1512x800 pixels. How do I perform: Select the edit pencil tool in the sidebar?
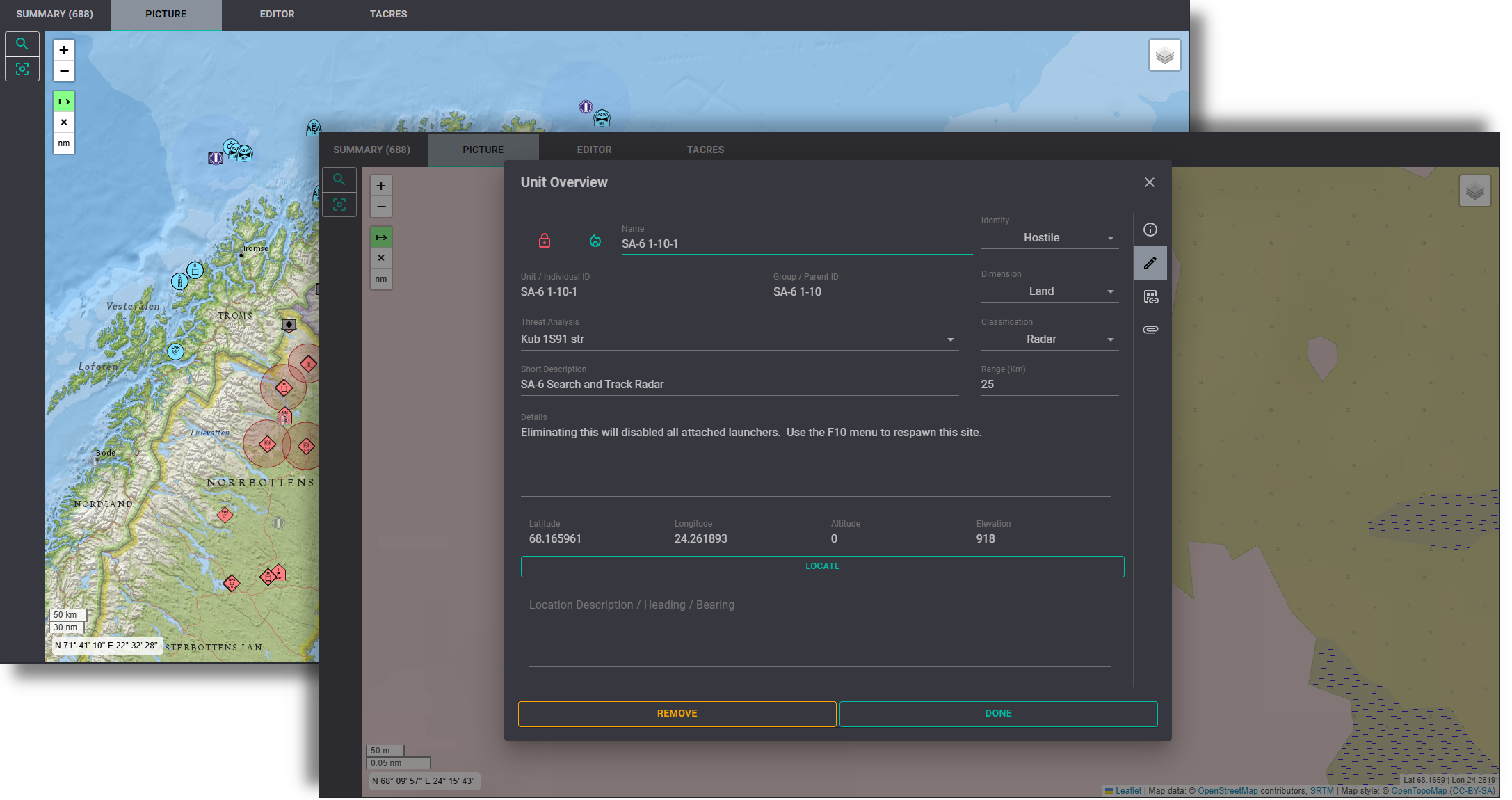(1150, 263)
